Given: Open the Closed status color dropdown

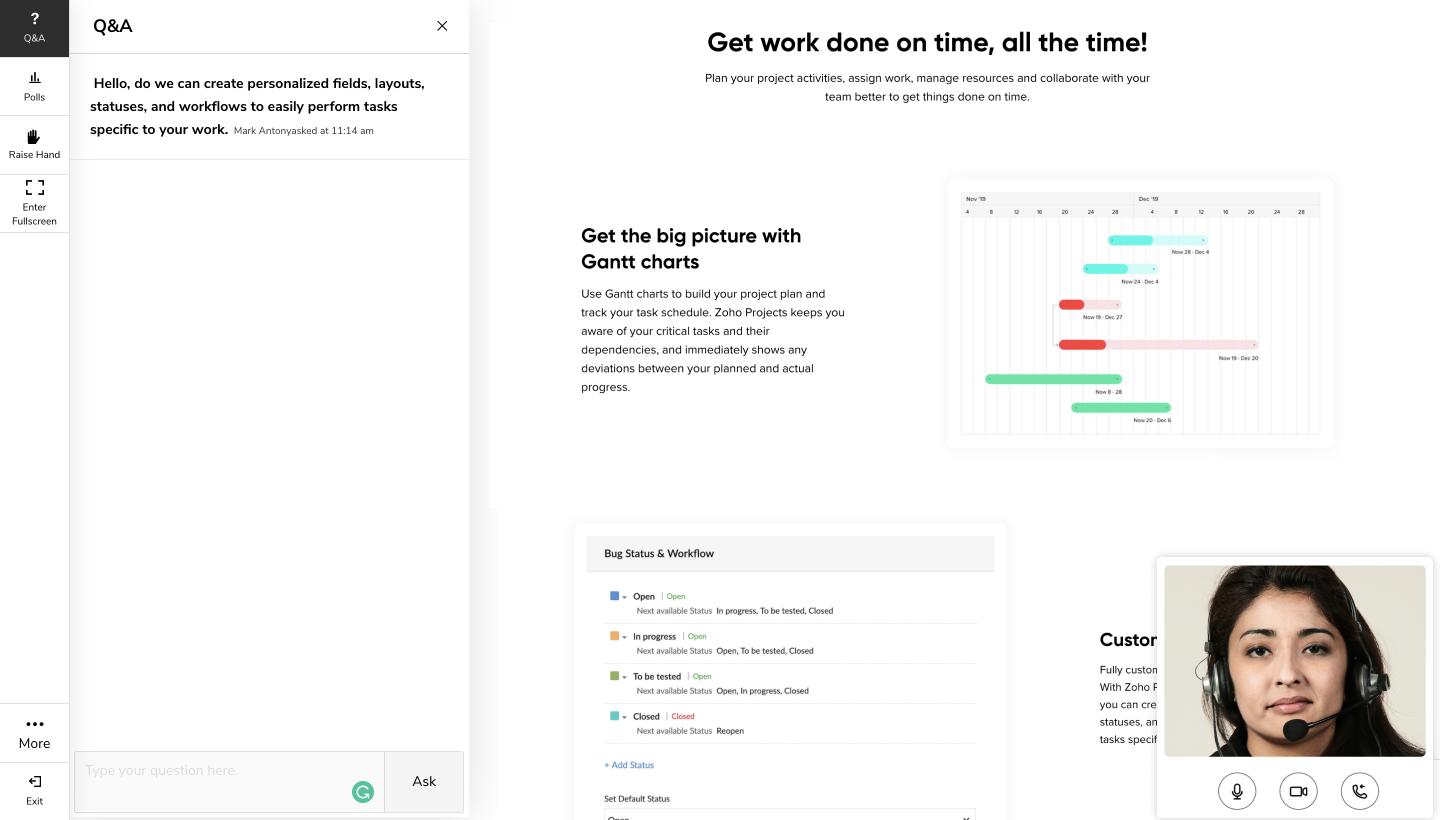Looking at the screenshot, I should click(x=624, y=717).
